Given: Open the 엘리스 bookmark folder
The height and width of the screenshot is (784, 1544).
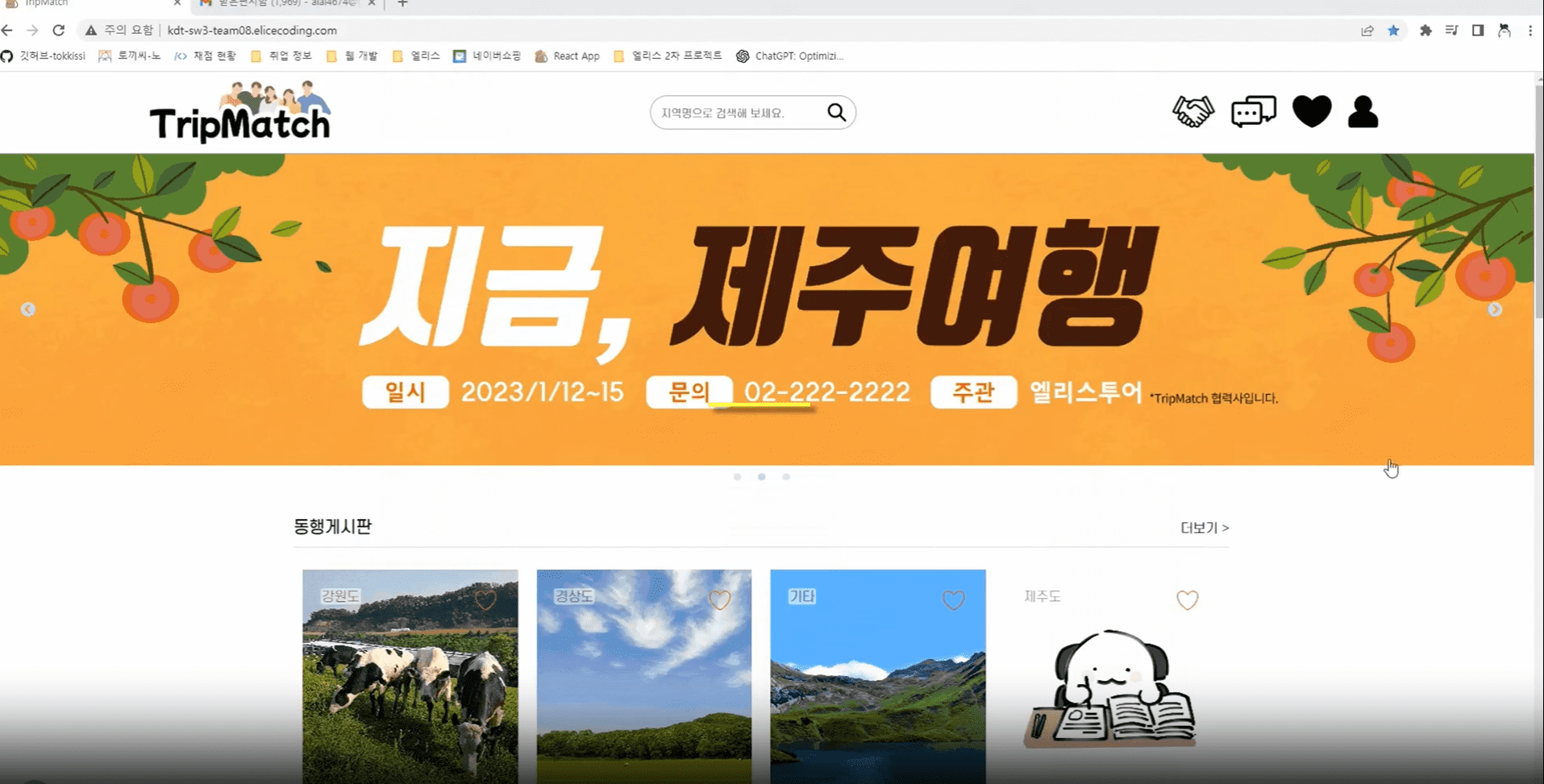Looking at the screenshot, I should (x=416, y=56).
